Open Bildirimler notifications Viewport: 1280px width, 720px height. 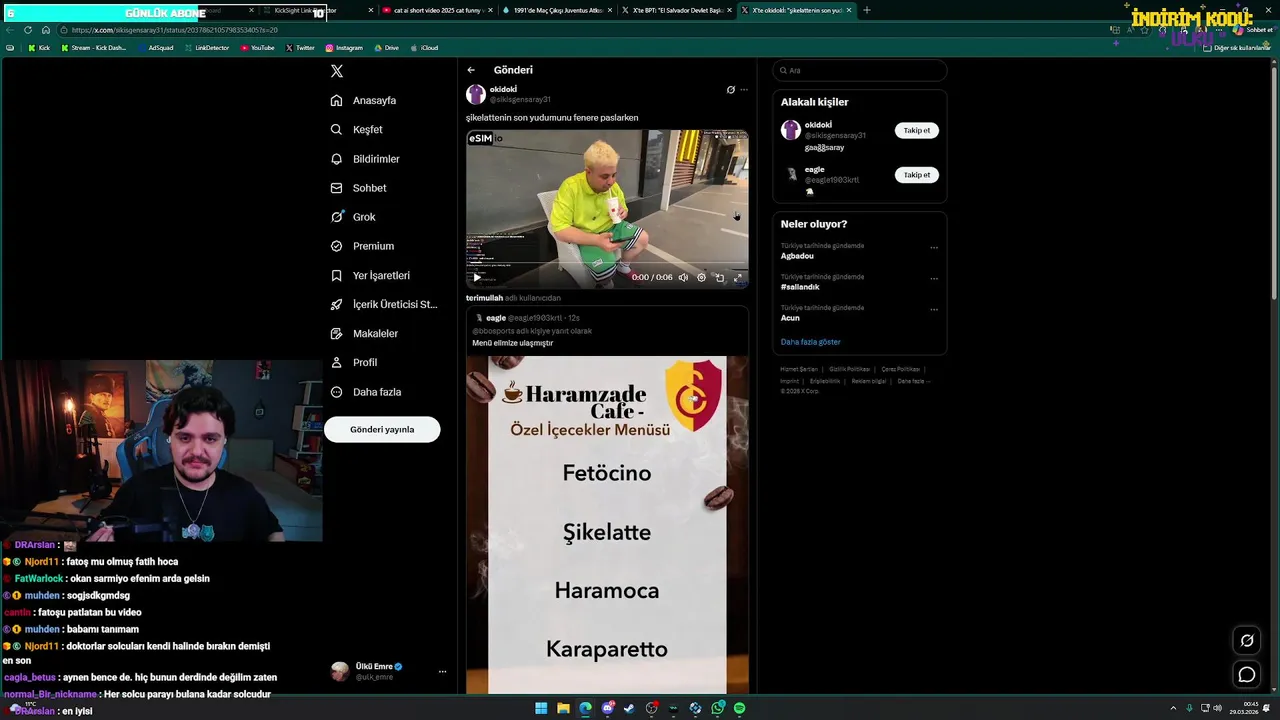pyautogui.click(x=365, y=159)
